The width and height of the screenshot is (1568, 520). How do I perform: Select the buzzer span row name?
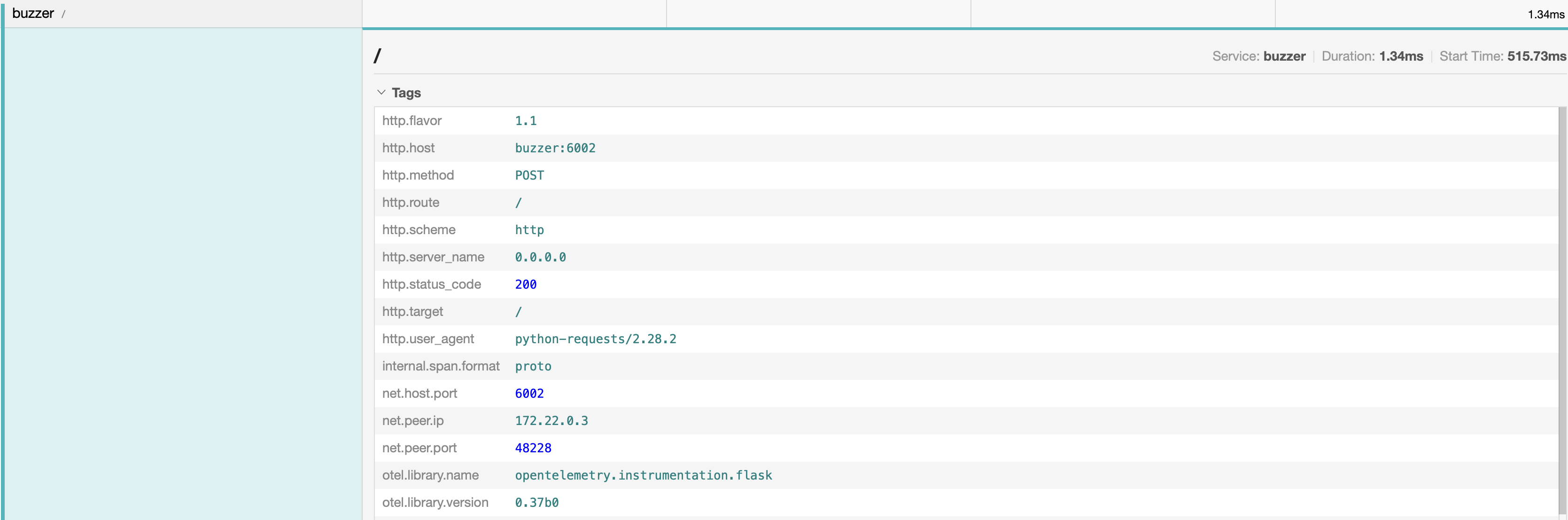(x=33, y=13)
